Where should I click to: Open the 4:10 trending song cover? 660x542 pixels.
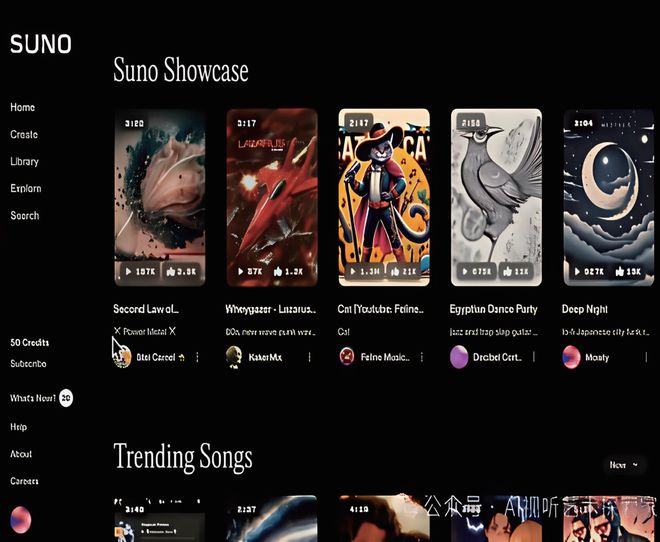pyautogui.click(x=384, y=519)
